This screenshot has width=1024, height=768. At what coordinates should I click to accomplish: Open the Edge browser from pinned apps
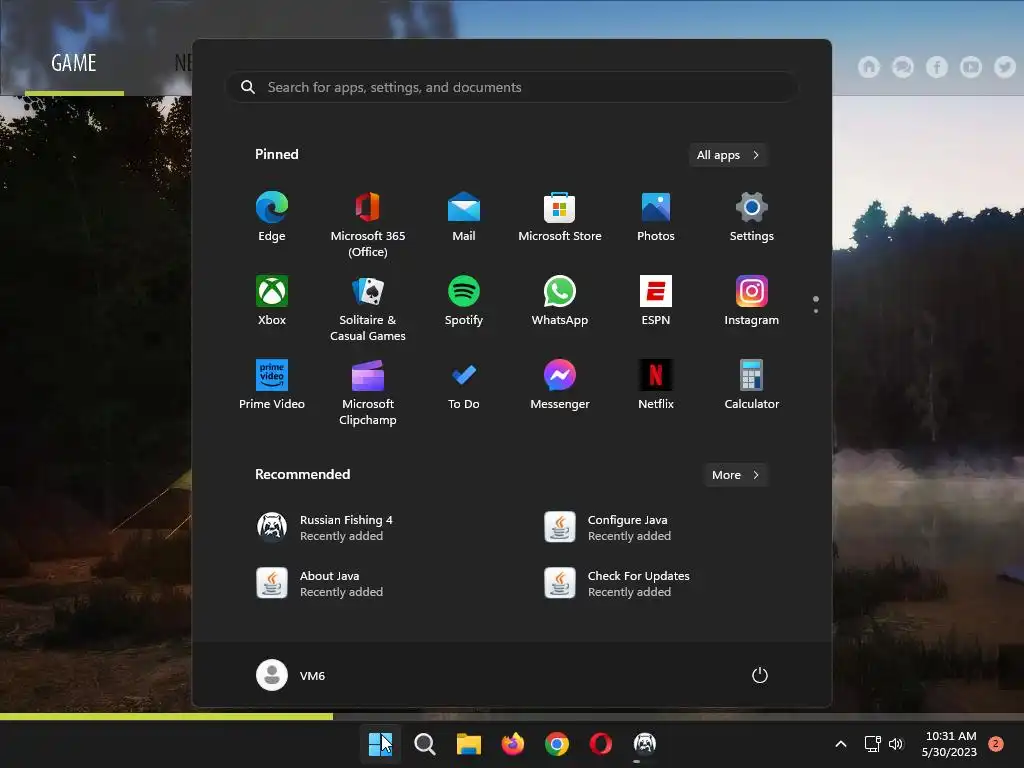coord(272,217)
